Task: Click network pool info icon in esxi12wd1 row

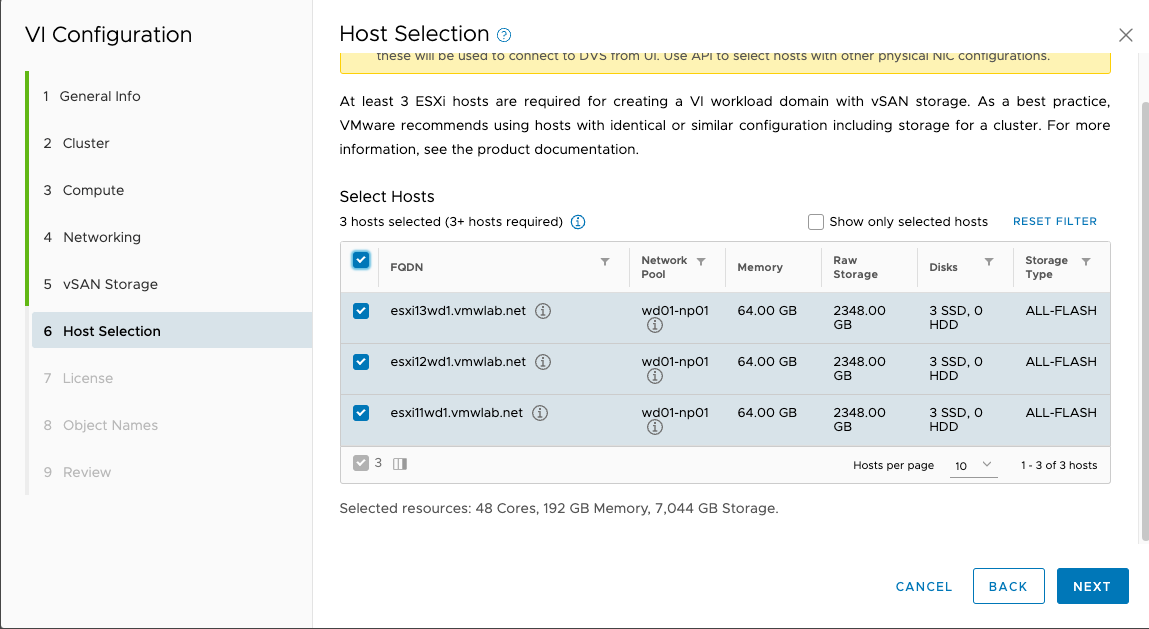Action: coord(655,376)
